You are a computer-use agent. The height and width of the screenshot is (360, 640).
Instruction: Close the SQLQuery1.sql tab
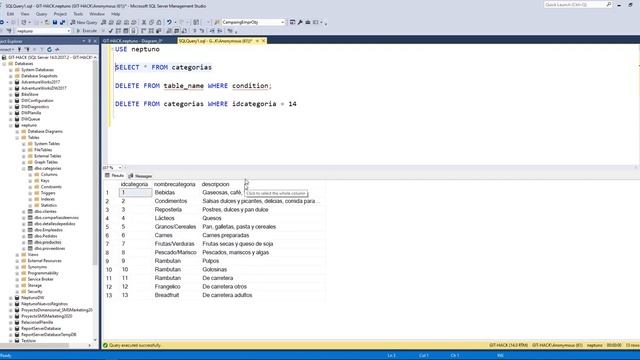pyautogui.click(x=264, y=41)
